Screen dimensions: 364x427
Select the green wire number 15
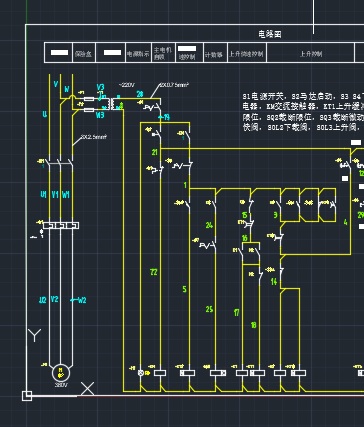(244, 215)
